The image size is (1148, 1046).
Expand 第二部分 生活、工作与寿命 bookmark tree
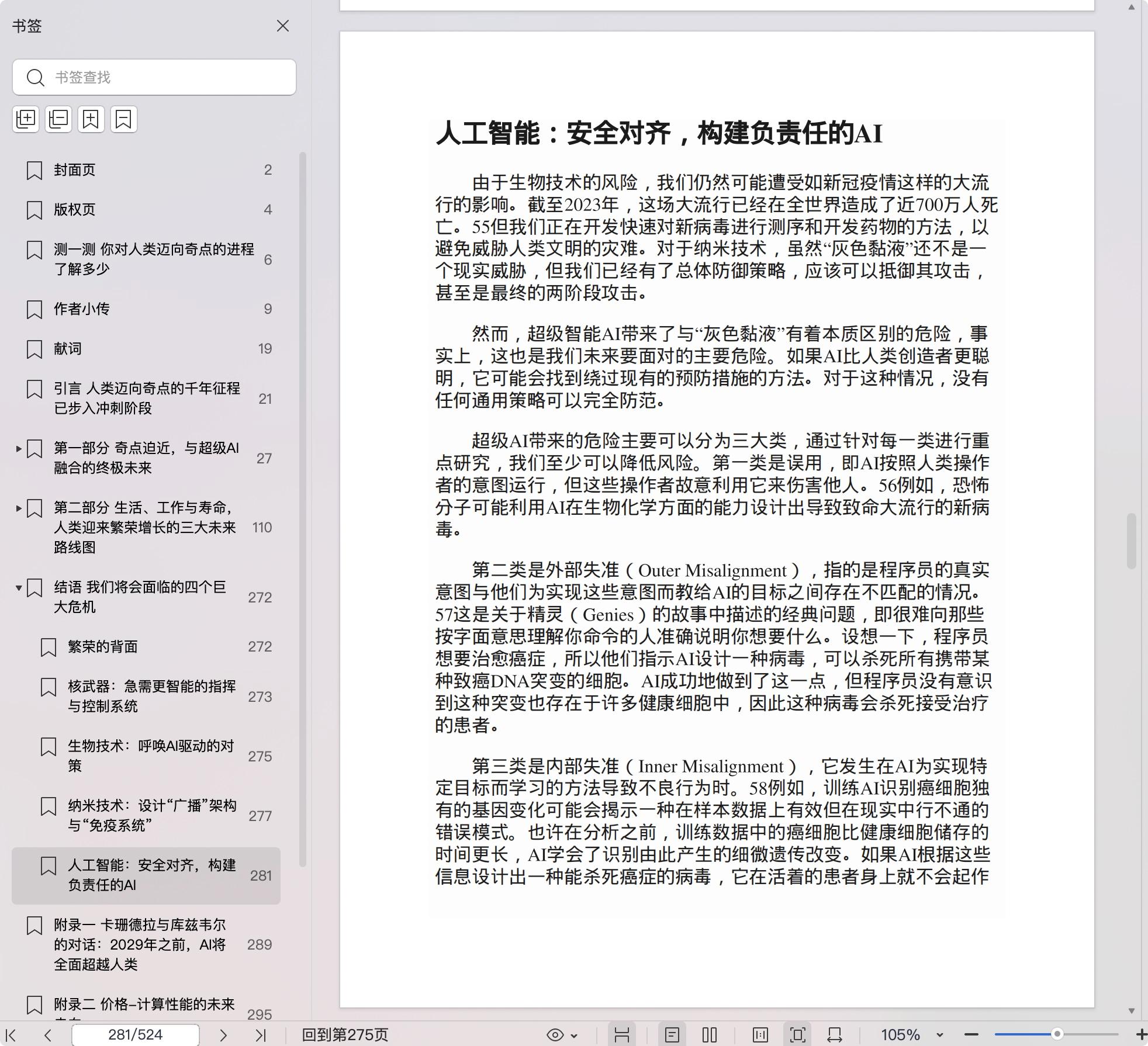[x=19, y=508]
